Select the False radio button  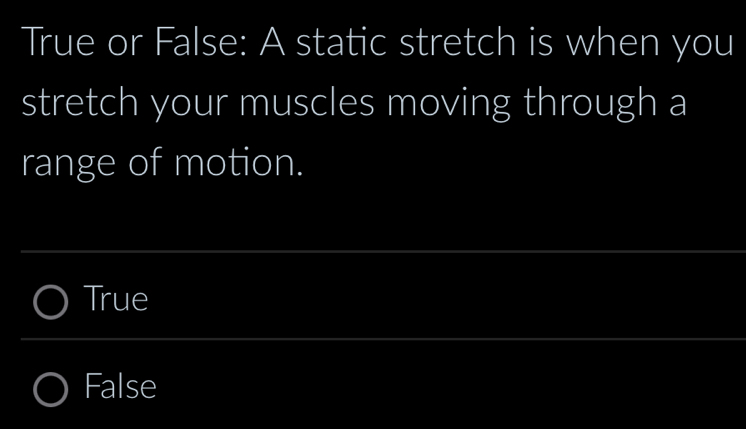click(52, 388)
